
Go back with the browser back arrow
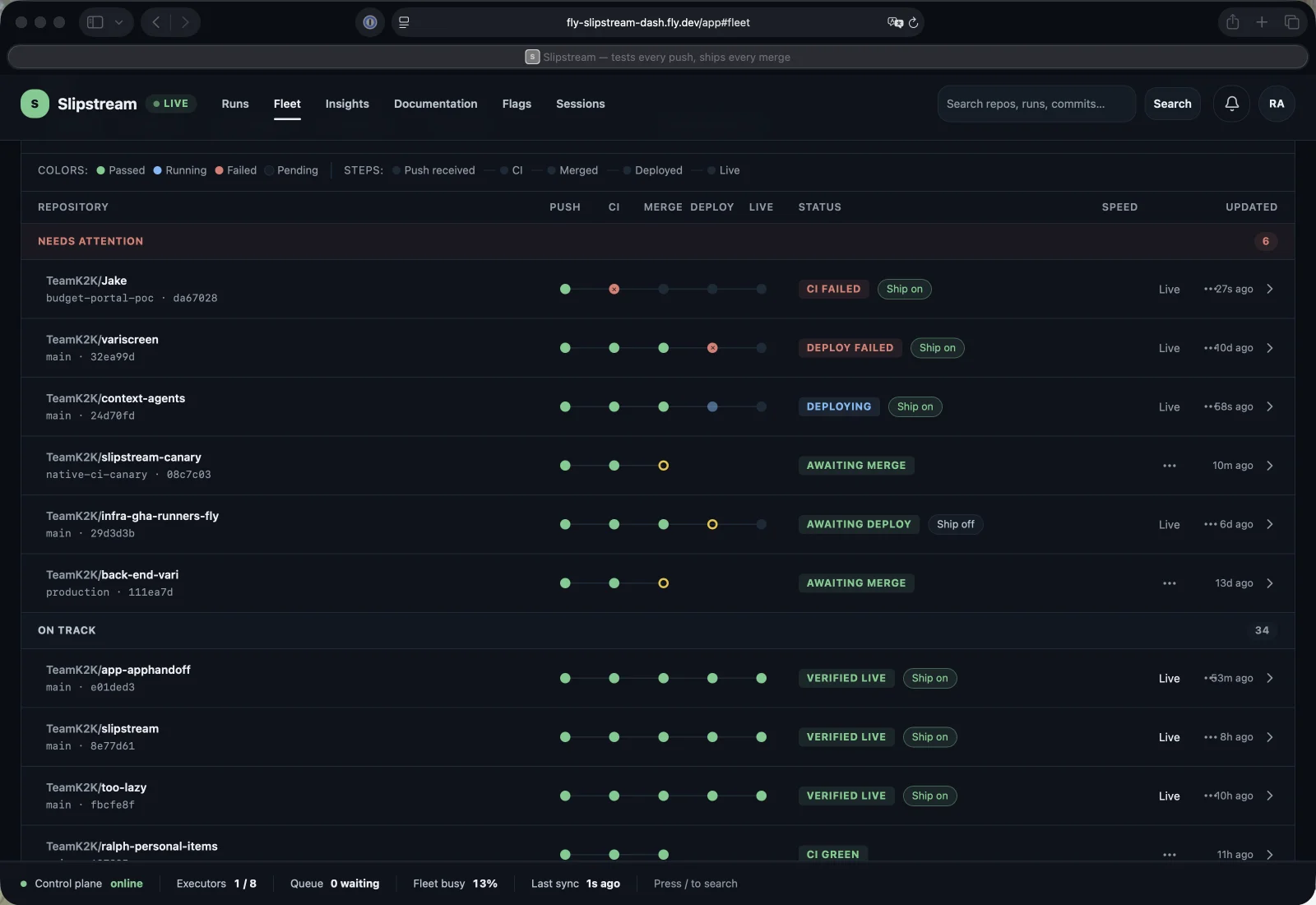point(156,22)
